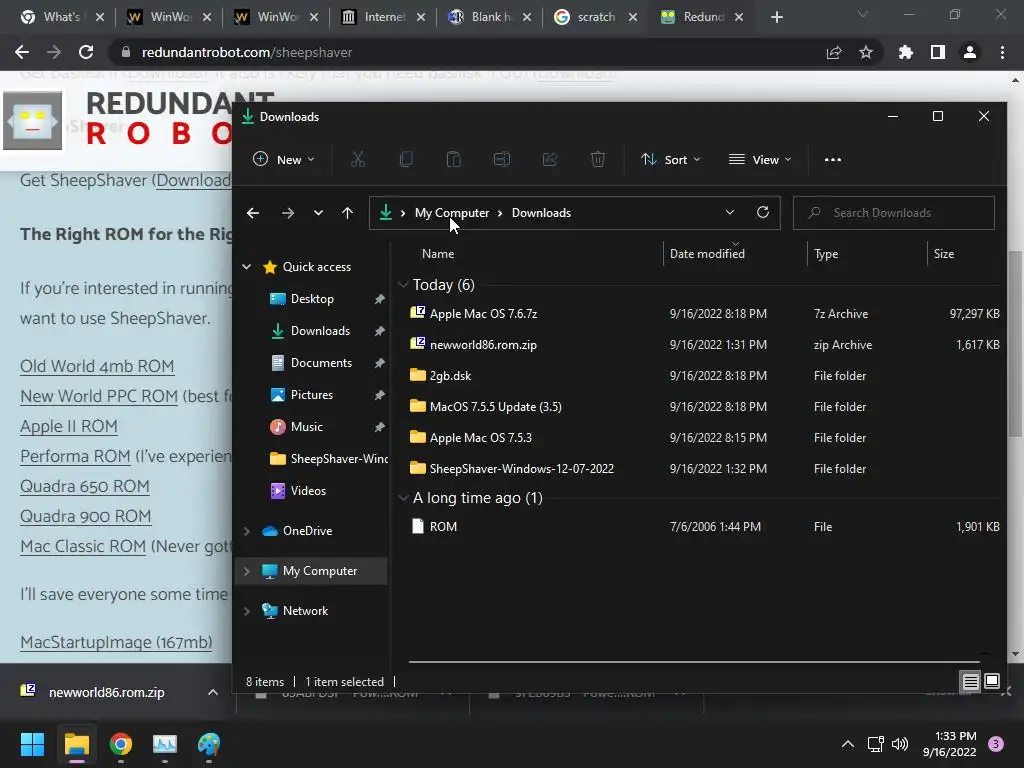Click the Cut scissors icon in Explorer toolbar
This screenshot has width=1024, height=768.
tap(358, 159)
